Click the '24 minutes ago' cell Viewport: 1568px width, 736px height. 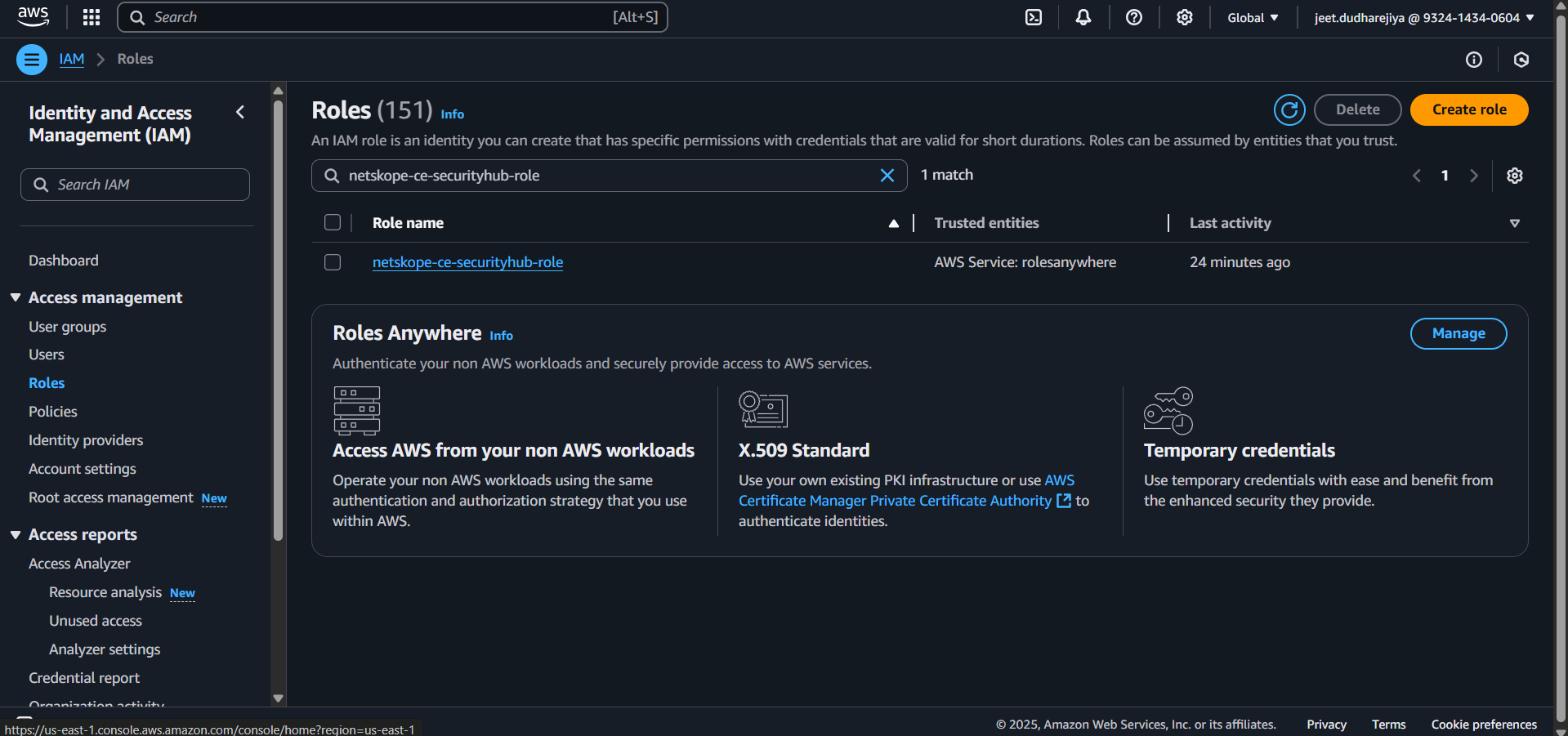pyautogui.click(x=1240, y=262)
